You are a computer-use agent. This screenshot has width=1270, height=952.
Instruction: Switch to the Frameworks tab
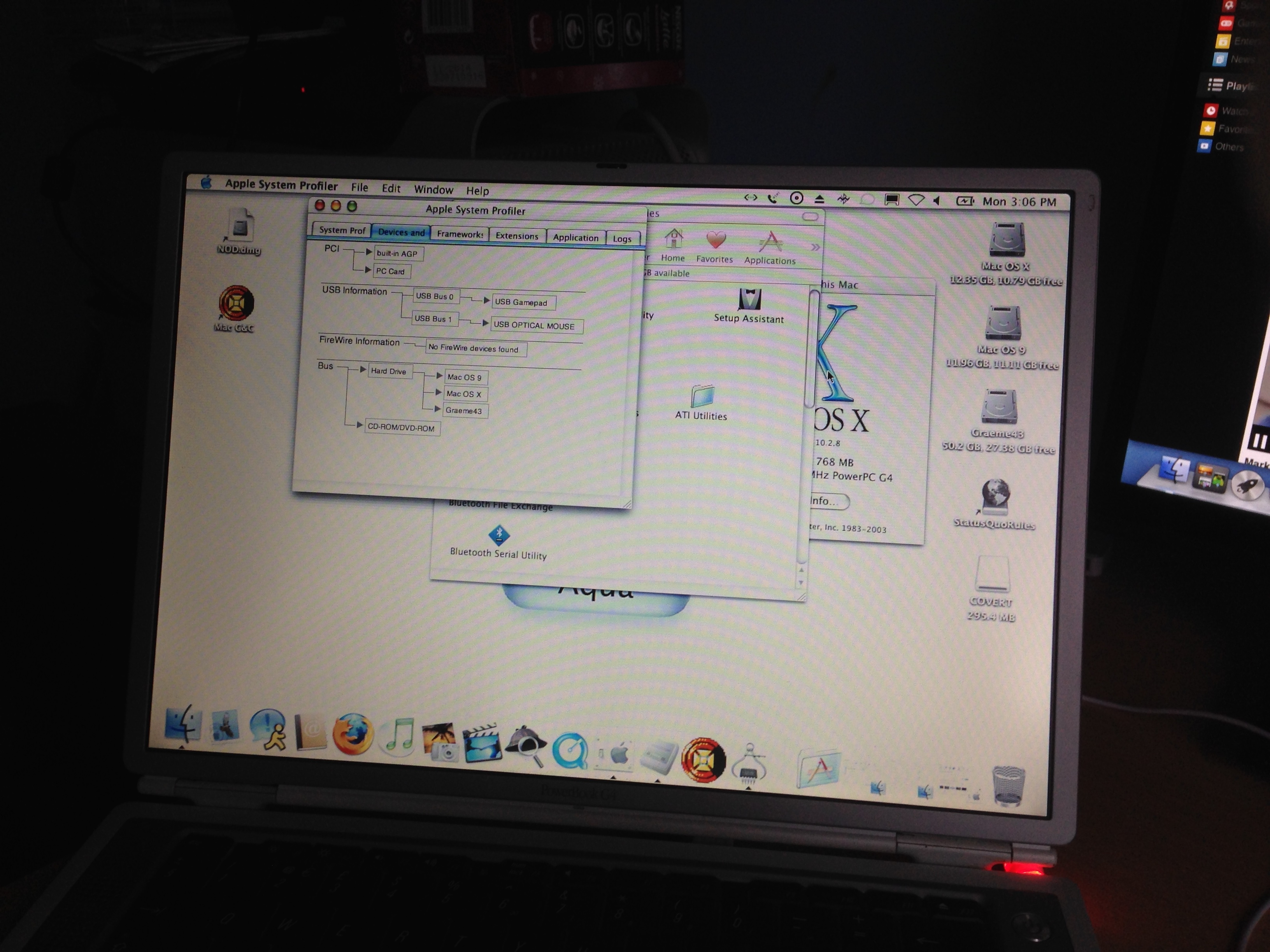coord(459,234)
